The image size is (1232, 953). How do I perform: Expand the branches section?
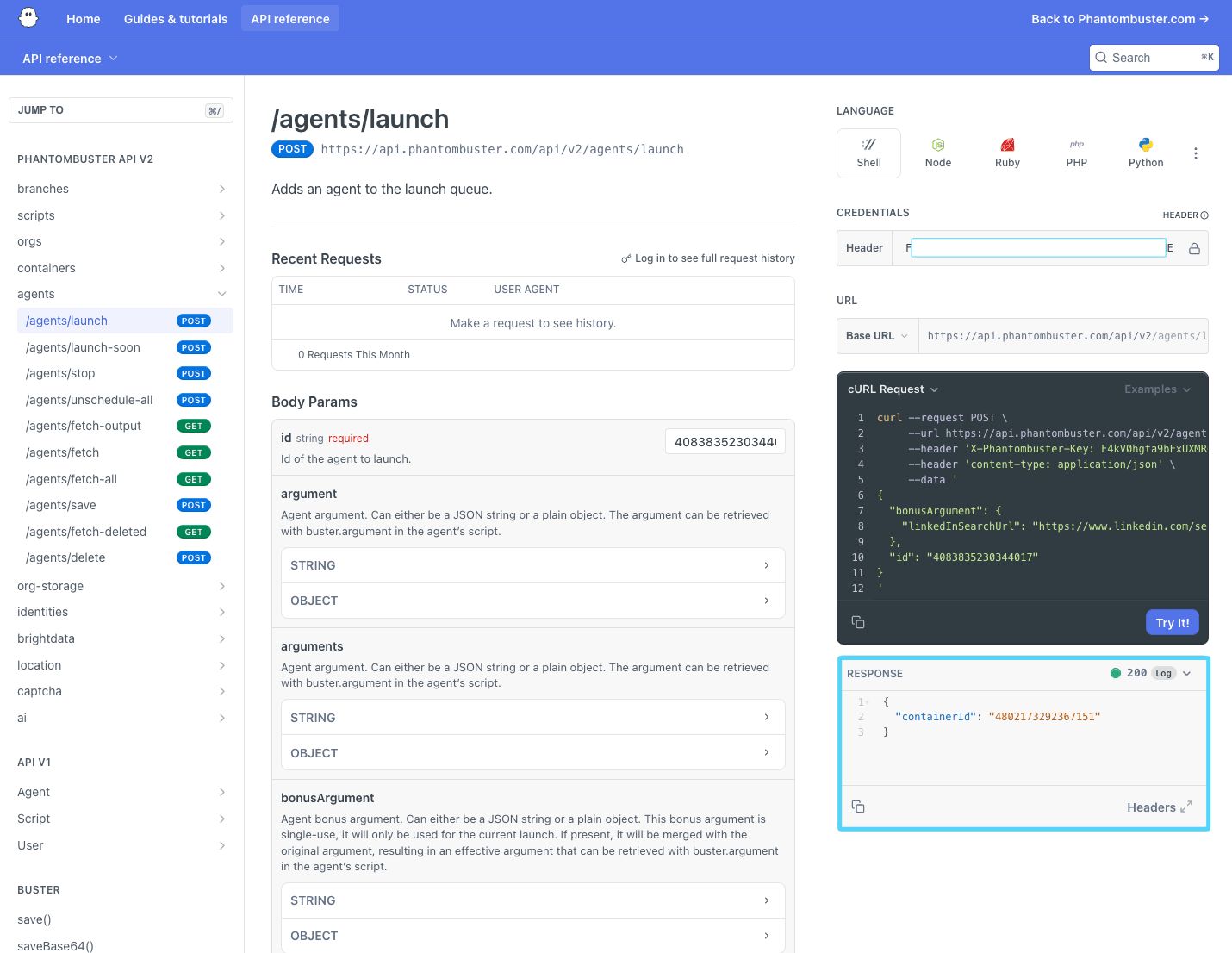point(221,189)
